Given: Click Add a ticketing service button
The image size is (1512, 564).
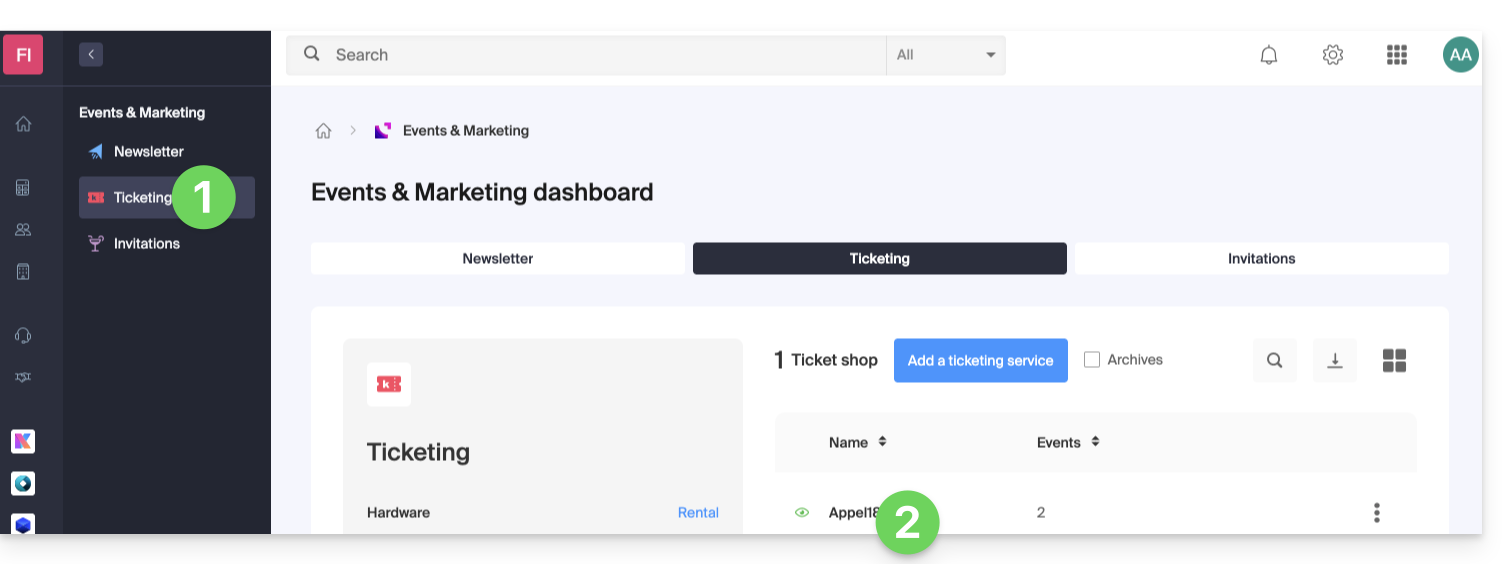Looking at the screenshot, I should click(980, 360).
